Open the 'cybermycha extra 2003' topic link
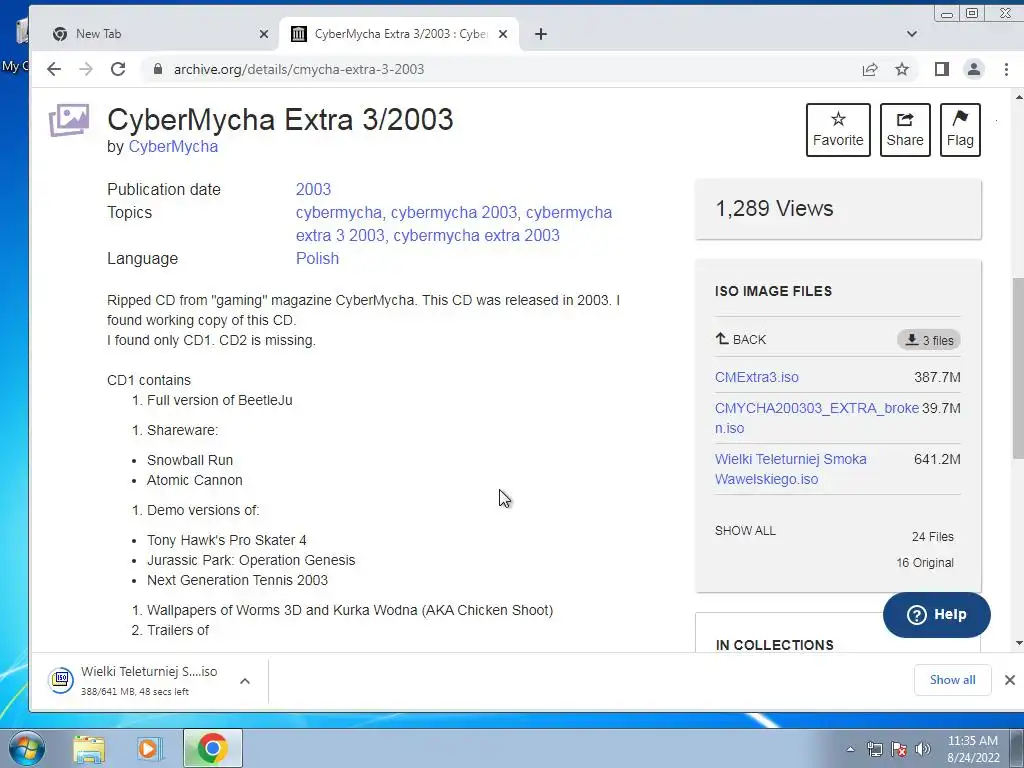Image resolution: width=1024 pixels, height=768 pixels. 476,235
